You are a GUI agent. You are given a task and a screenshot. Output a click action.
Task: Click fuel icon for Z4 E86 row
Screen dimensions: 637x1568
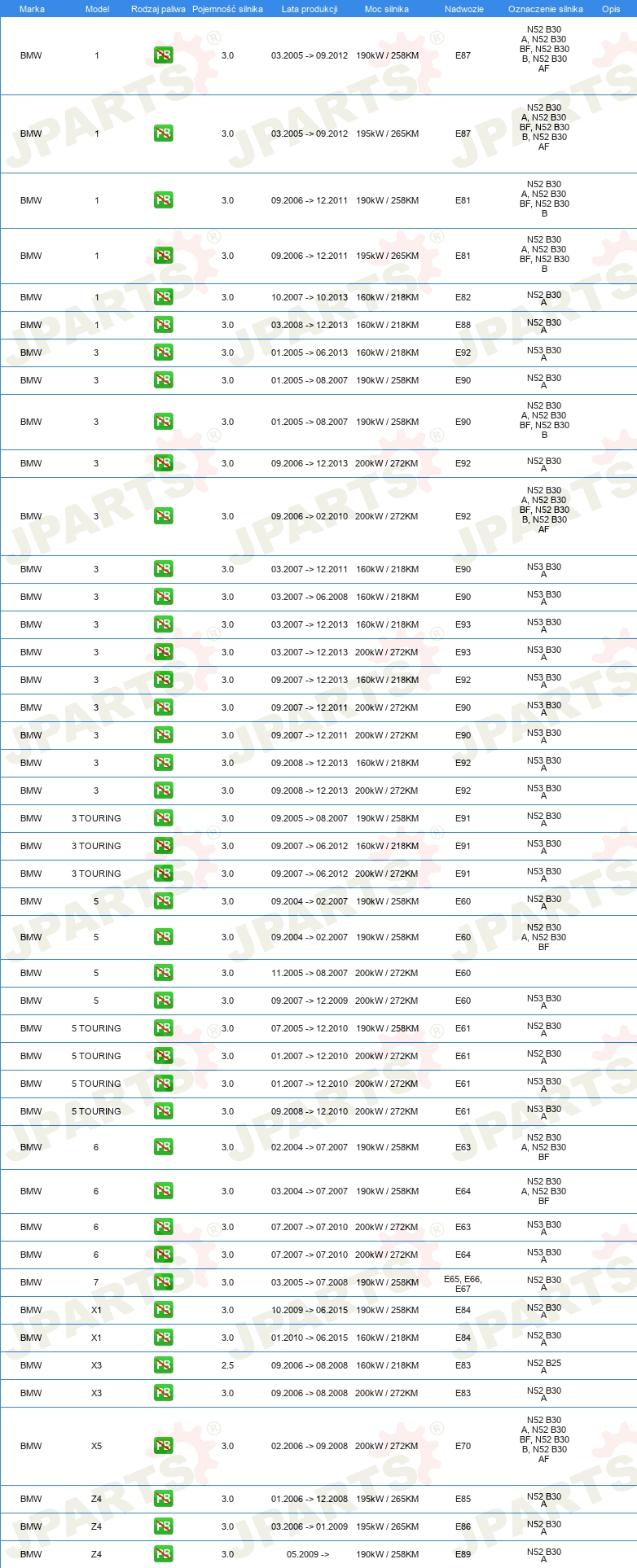163,1526
